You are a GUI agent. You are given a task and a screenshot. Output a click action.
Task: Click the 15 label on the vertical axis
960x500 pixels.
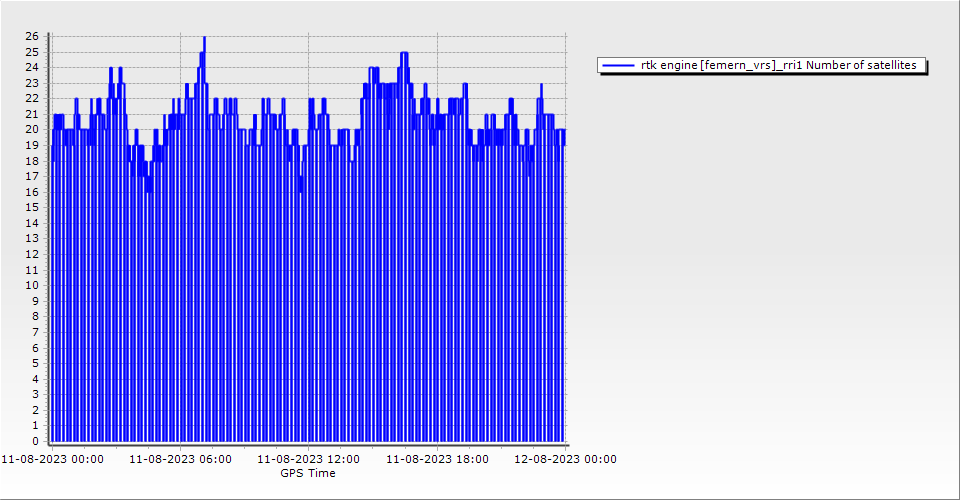32,207
